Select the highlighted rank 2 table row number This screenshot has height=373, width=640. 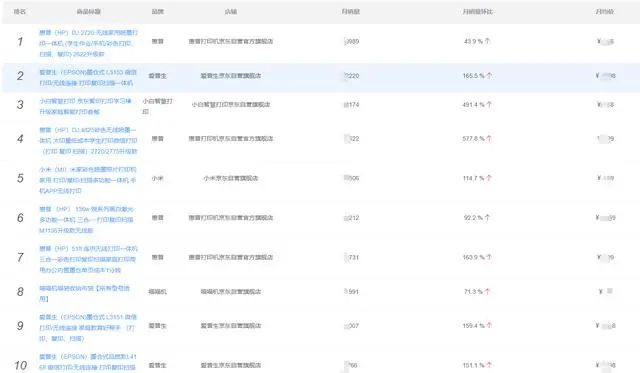[x=20, y=75]
